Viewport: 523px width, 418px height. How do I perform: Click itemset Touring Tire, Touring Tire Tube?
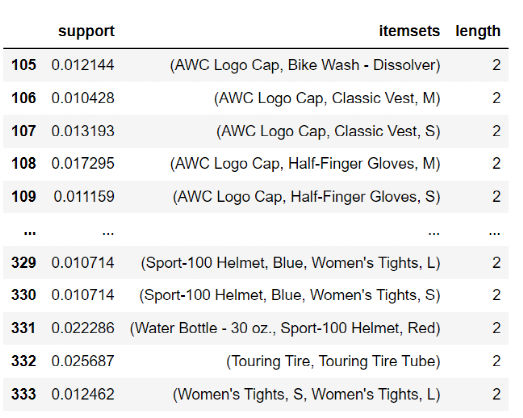[x=333, y=361]
